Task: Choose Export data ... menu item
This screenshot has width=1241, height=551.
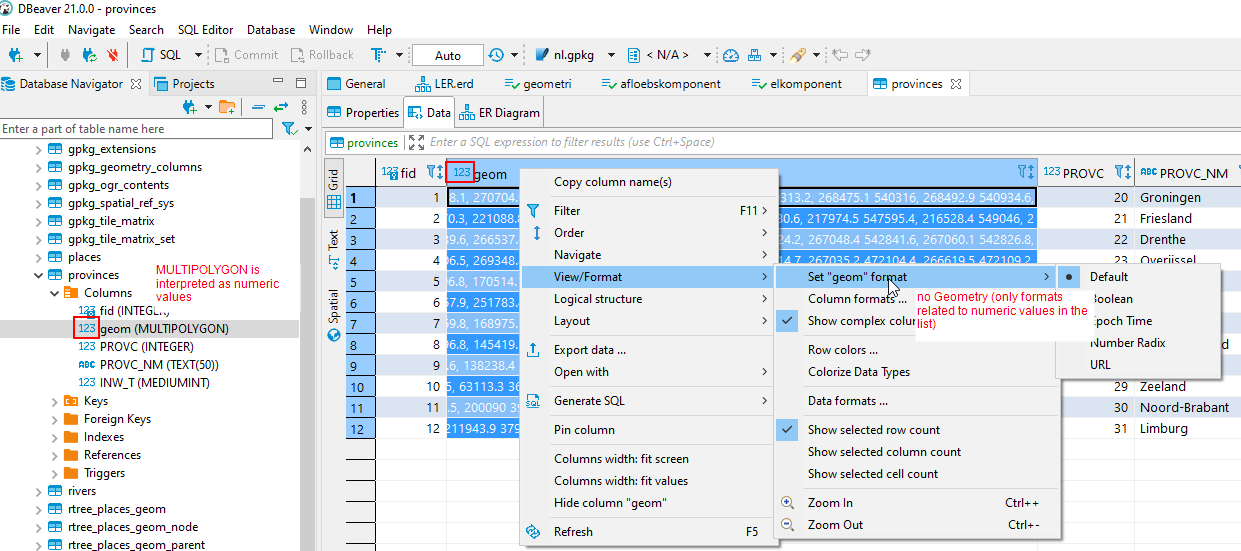Action: pos(649,350)
